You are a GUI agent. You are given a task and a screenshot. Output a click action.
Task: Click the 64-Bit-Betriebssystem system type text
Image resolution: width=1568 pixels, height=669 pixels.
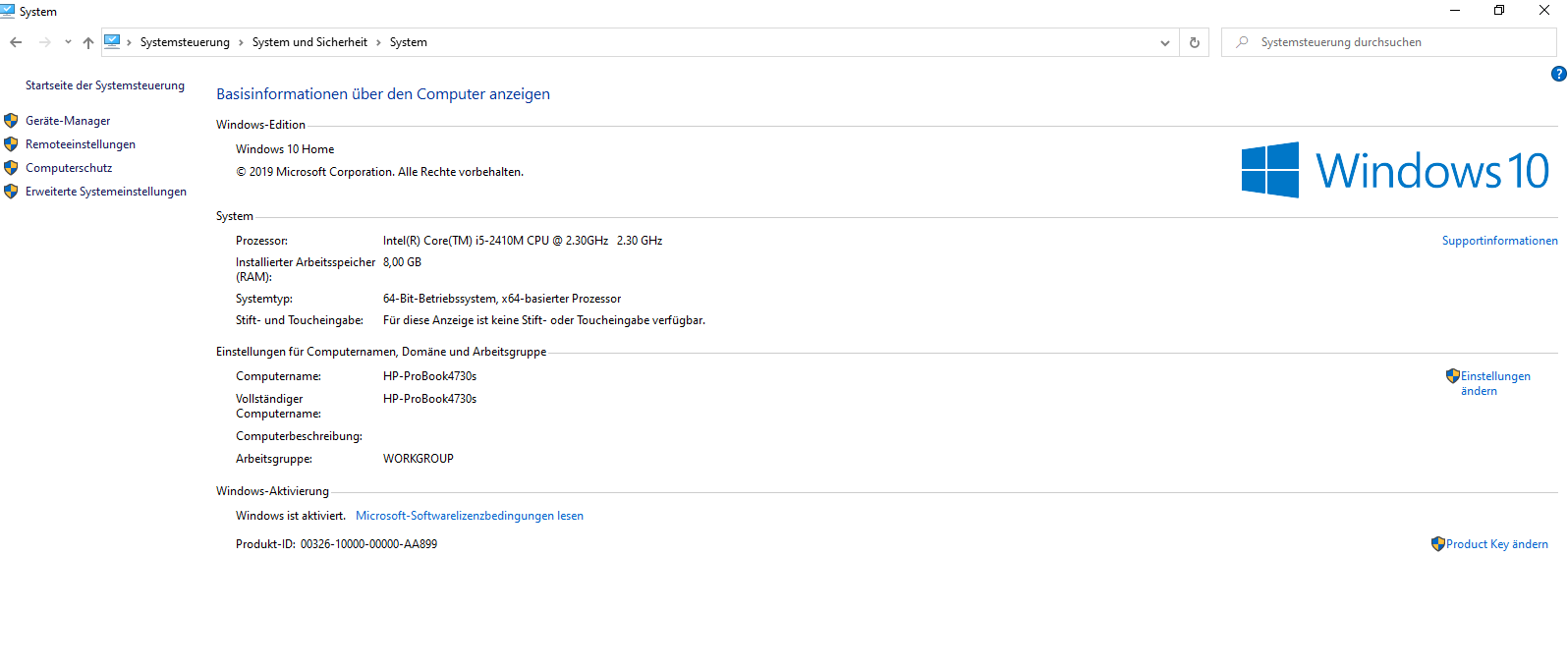pos(502,299)
